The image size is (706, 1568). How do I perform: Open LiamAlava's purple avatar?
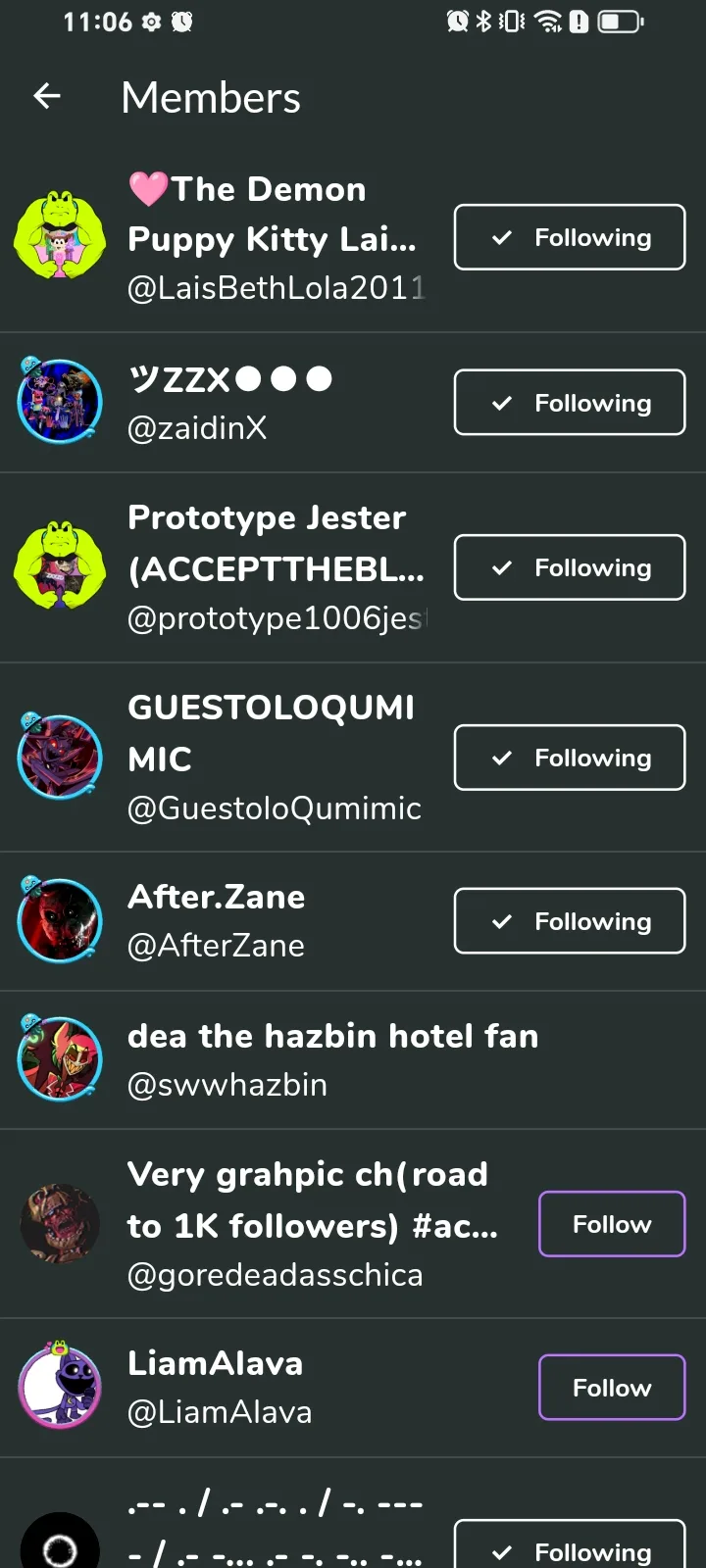(60, 1387)
